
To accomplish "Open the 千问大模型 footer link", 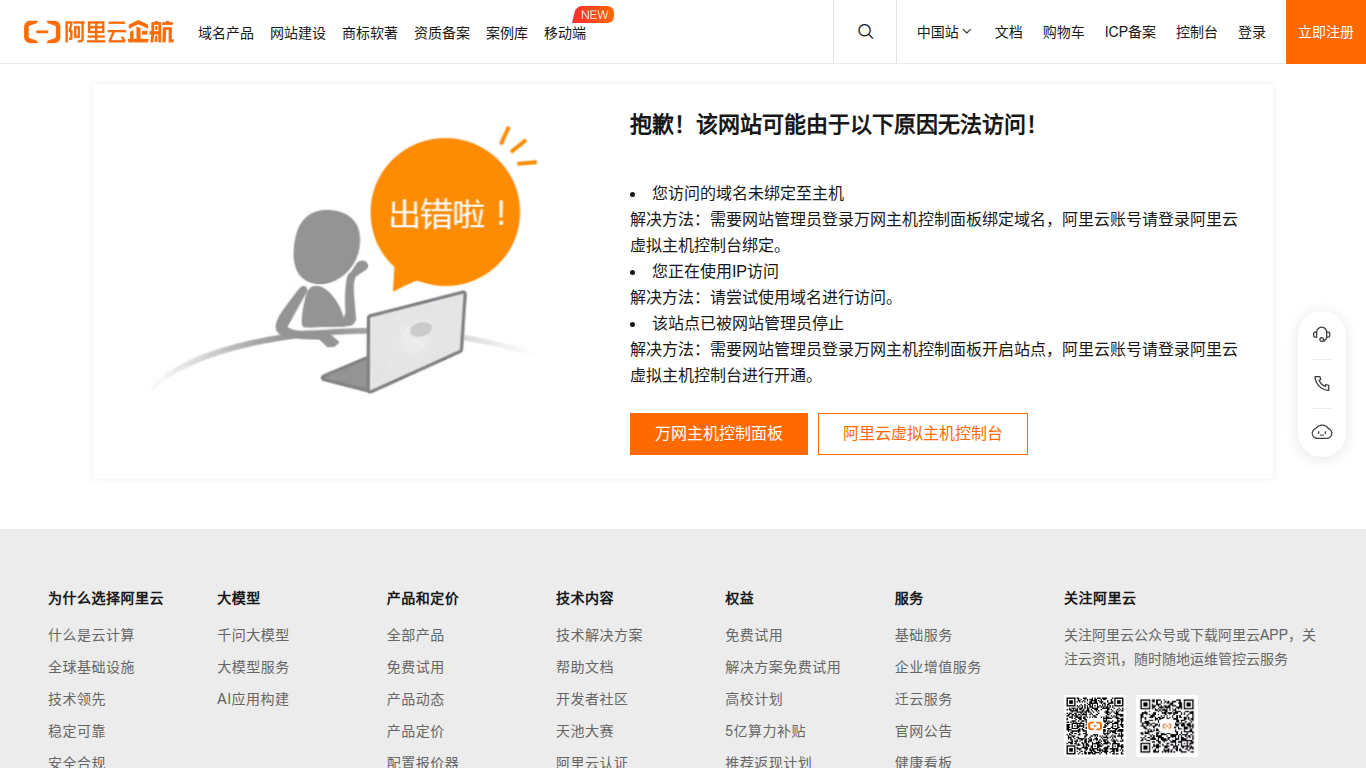I will point(253,635).
